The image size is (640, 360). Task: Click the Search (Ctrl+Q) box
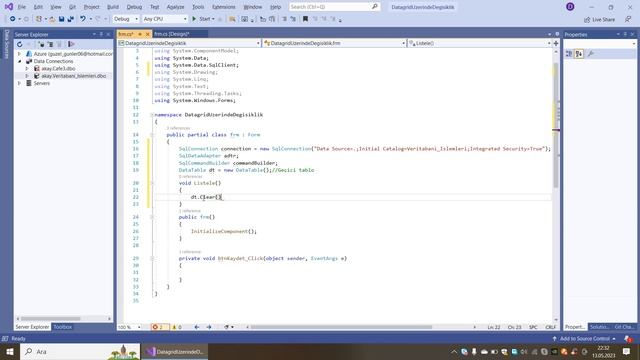pos(334,7)
